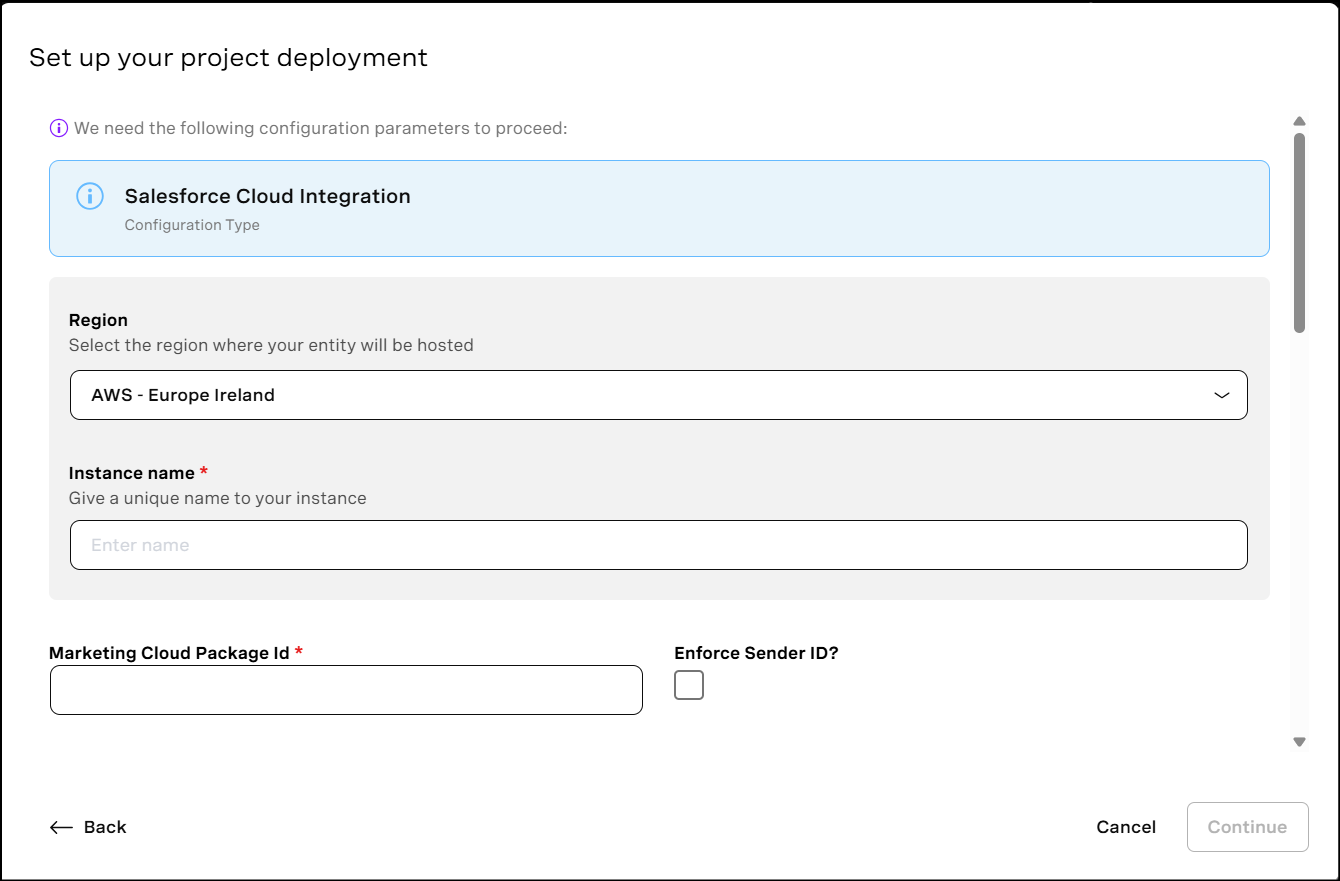Click the 'Instance name' label

[132, 473]
